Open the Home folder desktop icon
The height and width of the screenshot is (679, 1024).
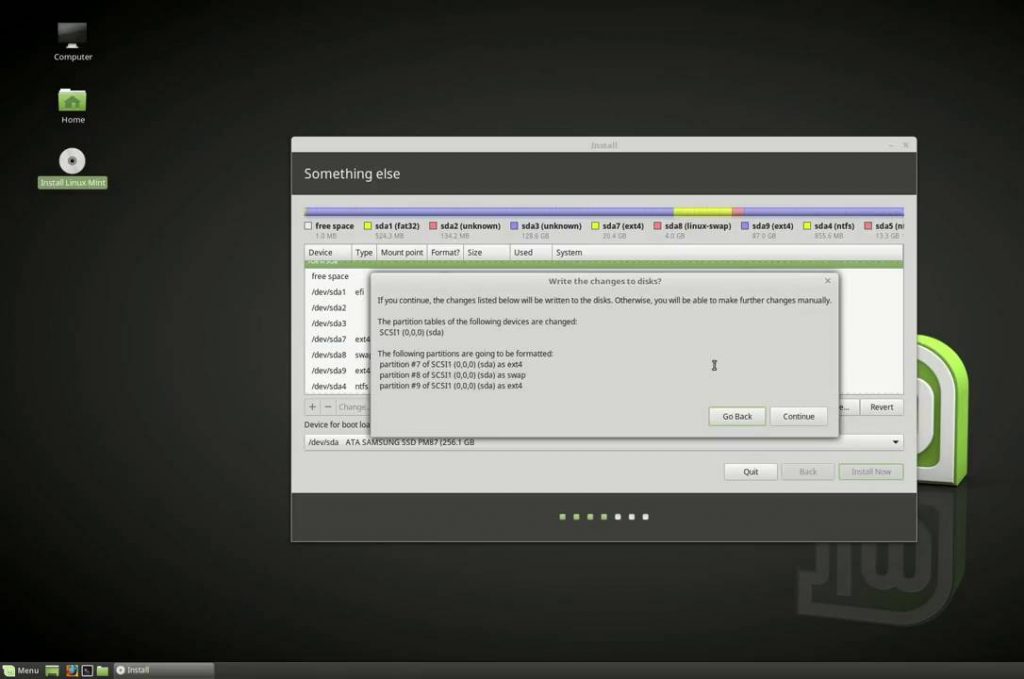[72, 106]
